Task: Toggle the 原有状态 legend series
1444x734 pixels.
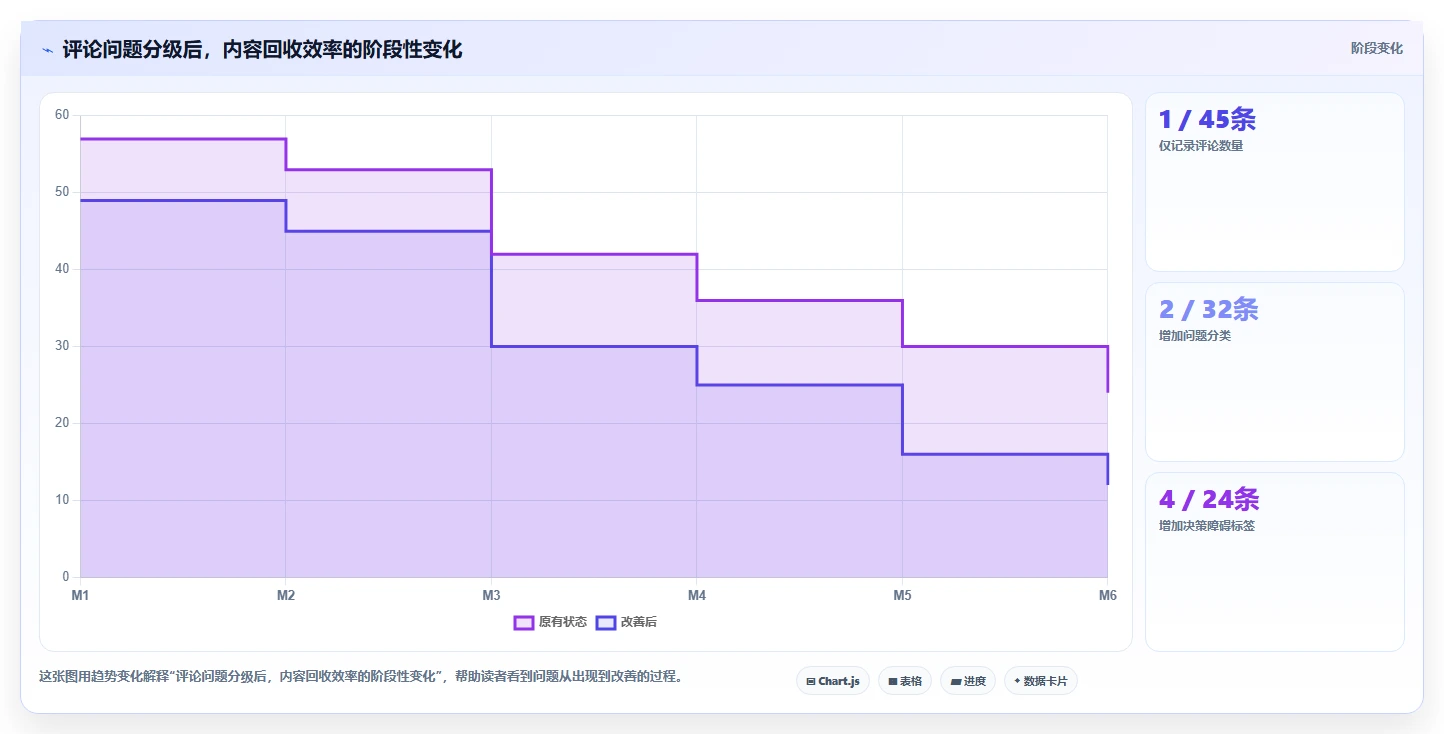Action: point(550,622)
